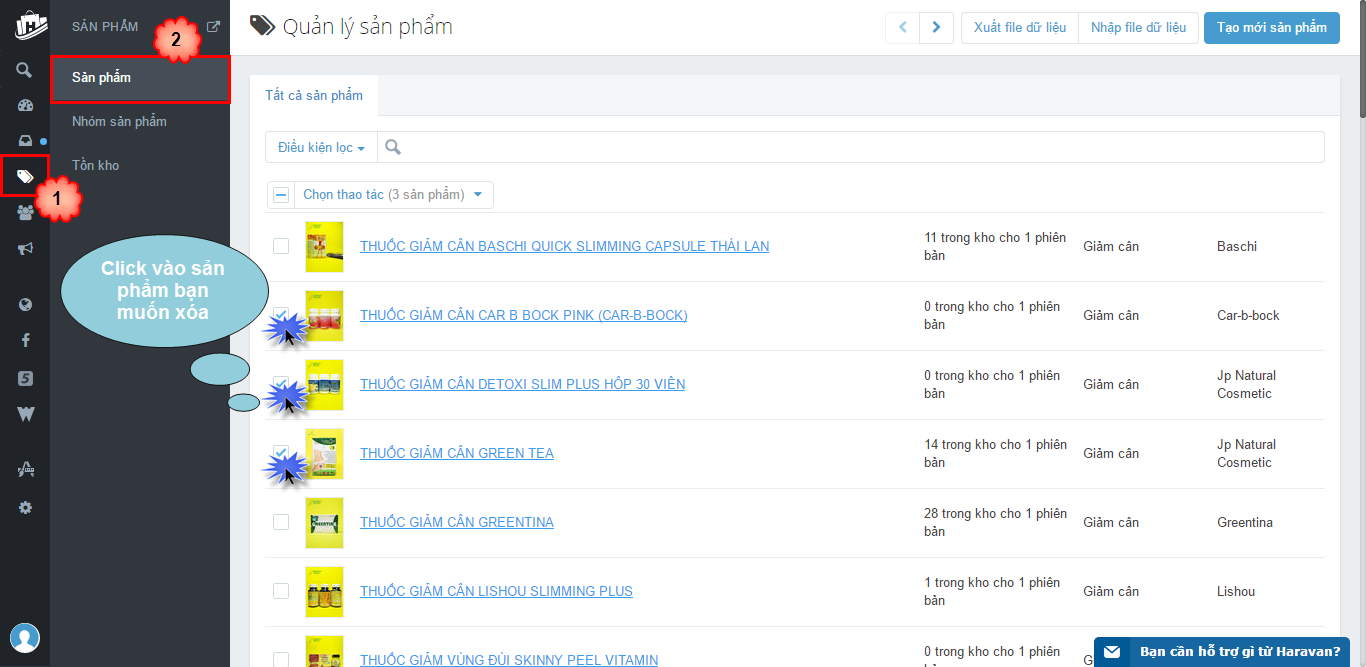This screenshot has width=1366, height=667.
Task: Open the website globe icon in sidebar
Action: [x=25, y=305]
